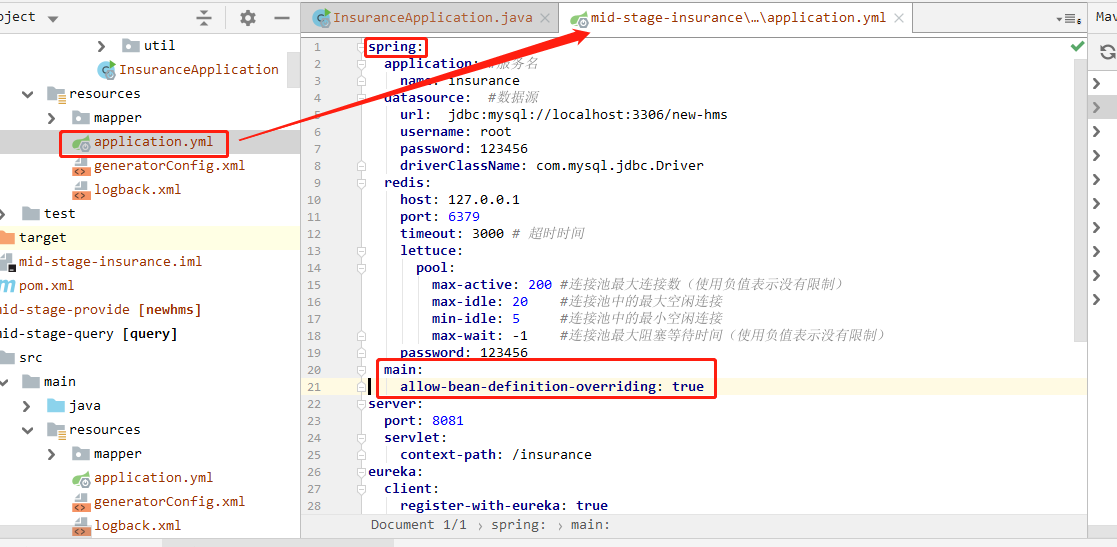Select the src folder in query module
This screenshot has height=547, width=1117.
[x=31, y=358]
